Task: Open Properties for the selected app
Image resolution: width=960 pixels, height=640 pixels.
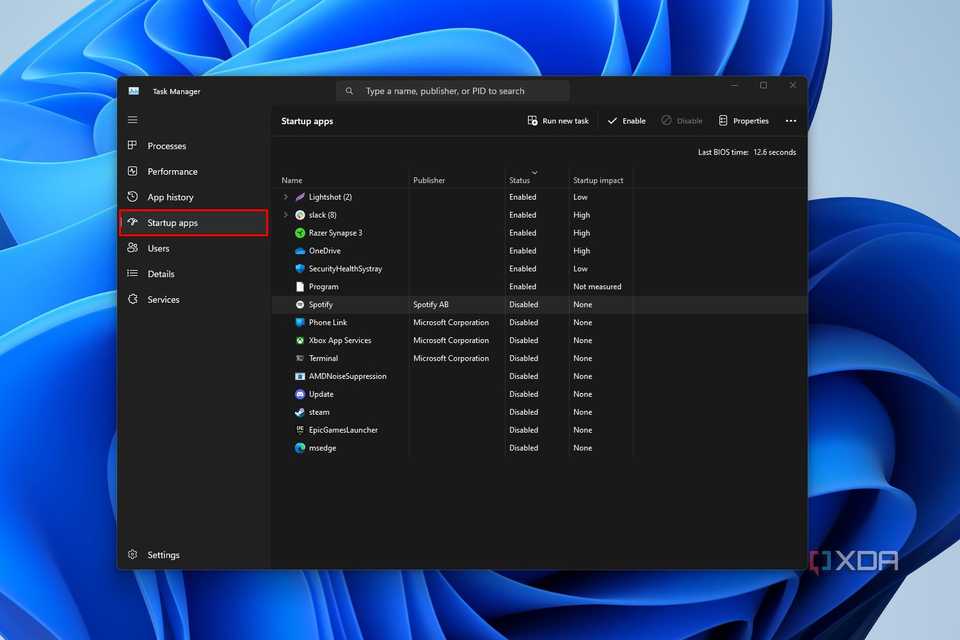Action: (x=743, y=121)
